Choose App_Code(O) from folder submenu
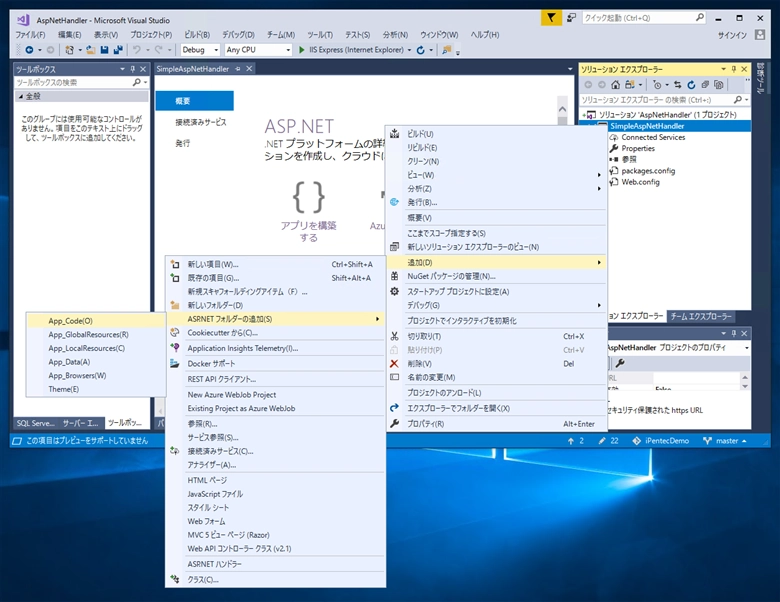 95,321
